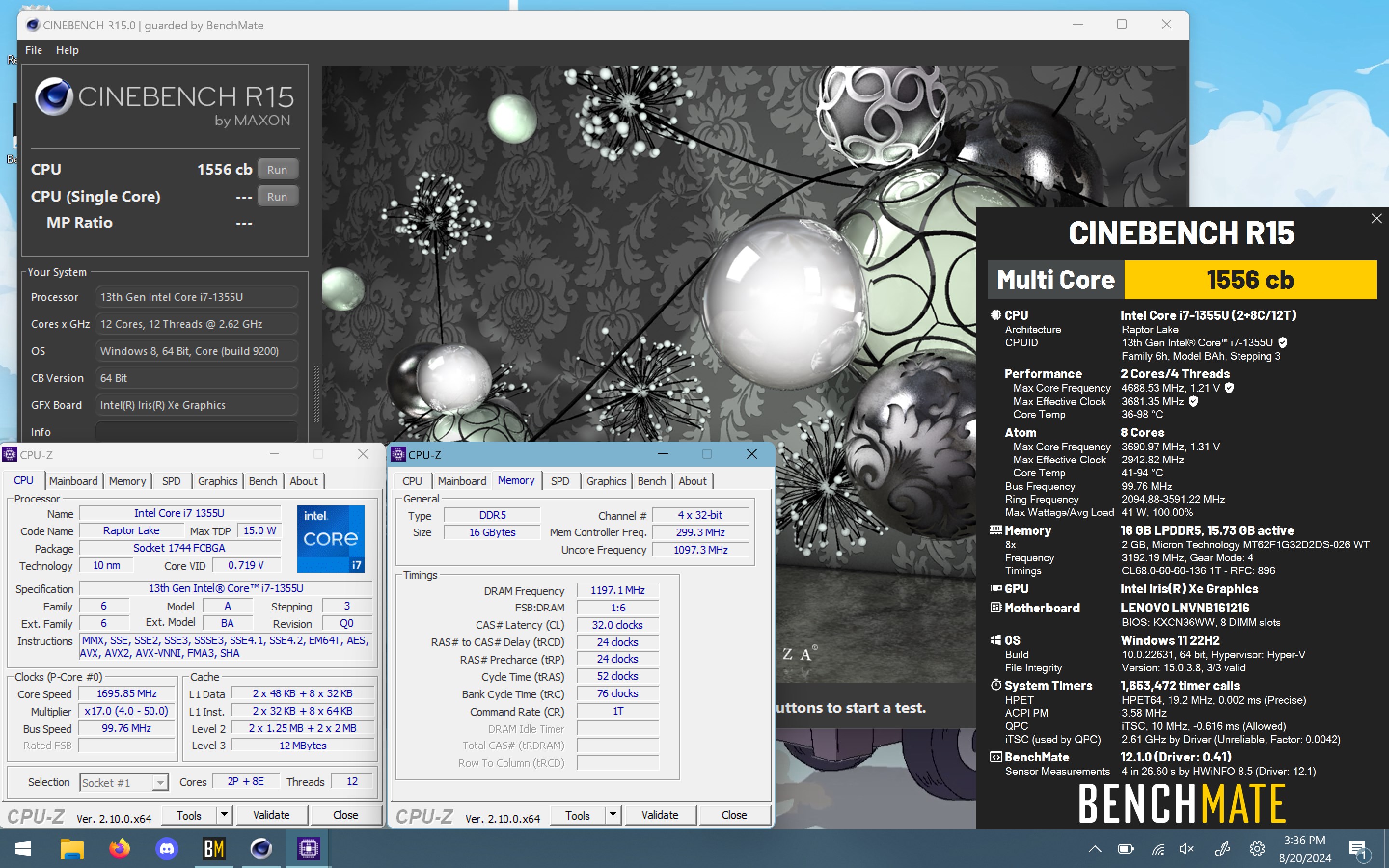This screenshot has height=868, width=1389.
Task: Switch to Cinebench from the taskbar
Action: (x=261, y=849)
